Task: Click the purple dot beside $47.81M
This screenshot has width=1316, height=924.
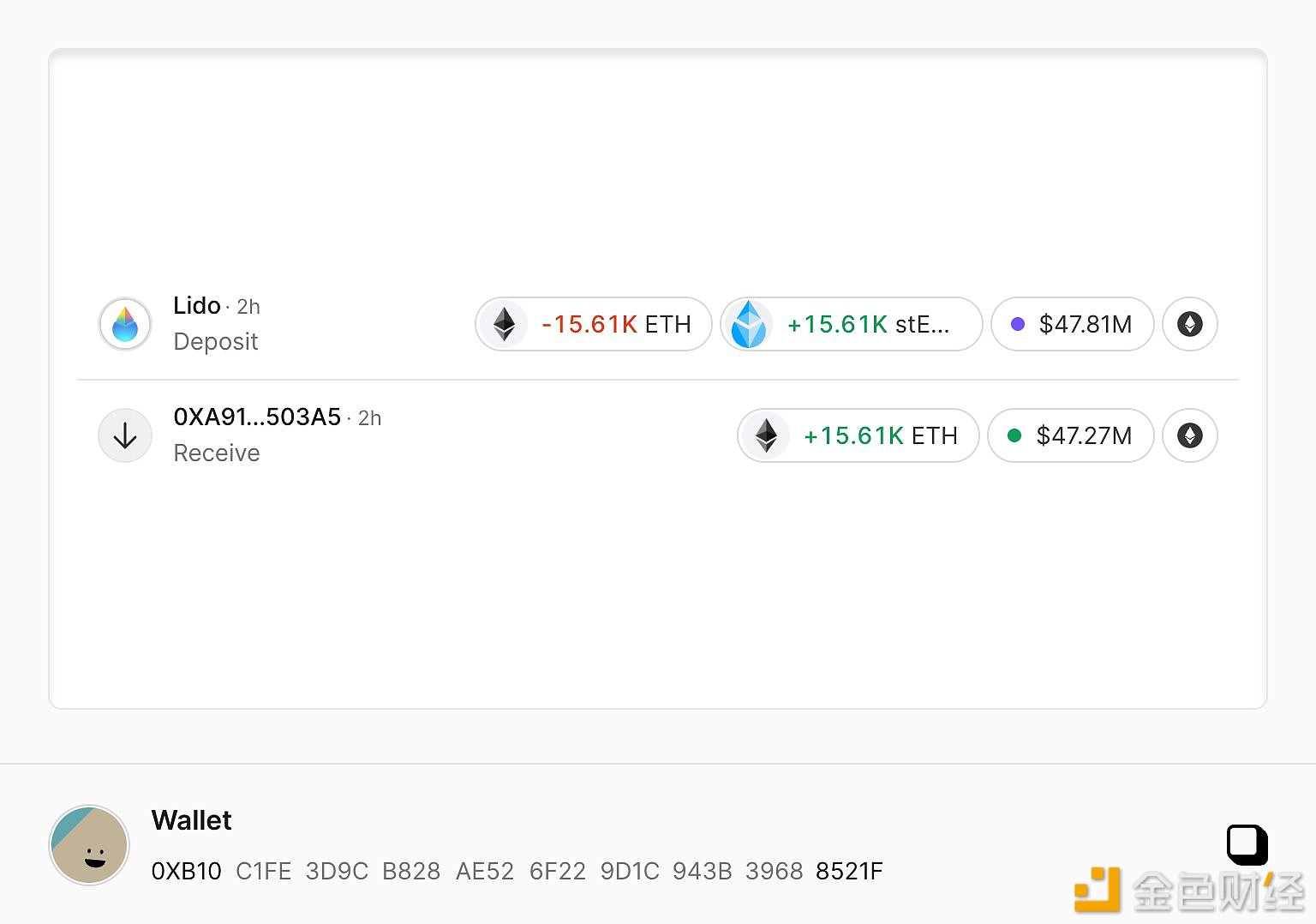Action: [1018, 324]
